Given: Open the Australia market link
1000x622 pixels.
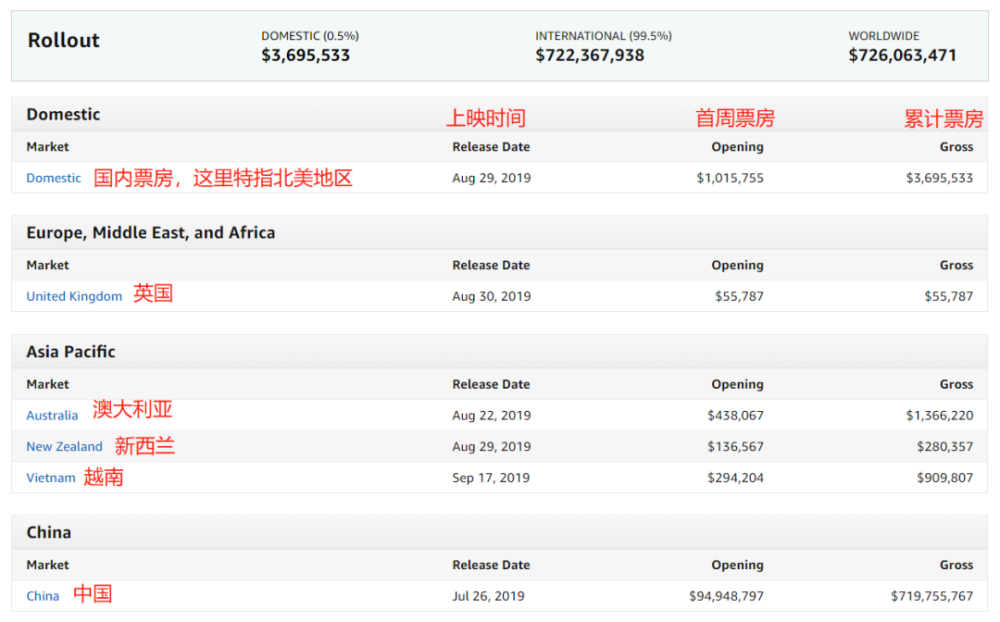Looking at the screenshot, I should pos(52,415).
